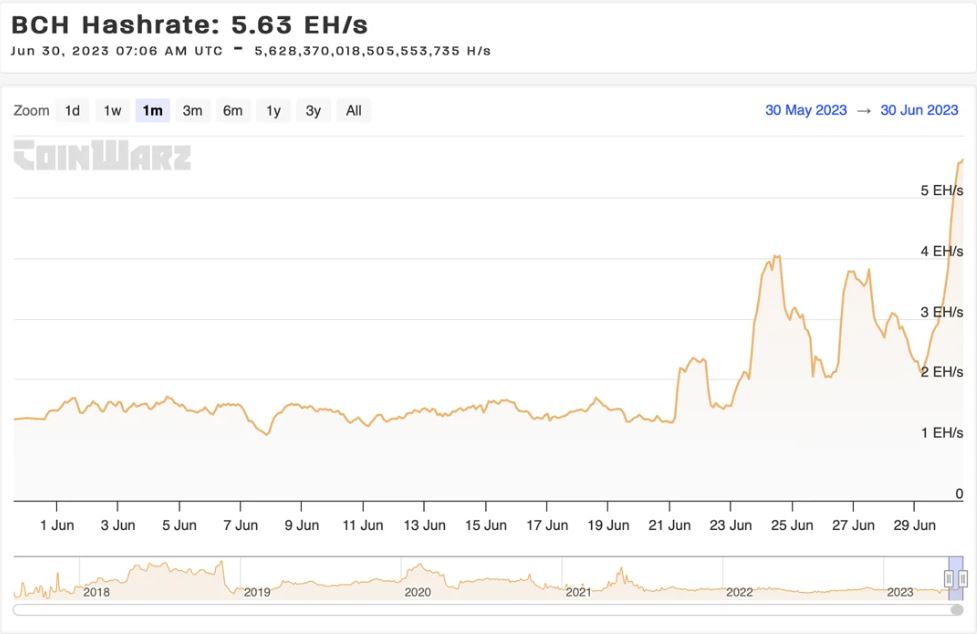Click the 2021 label in the navigator
Image resolution: width=977 pixels, height=634 pixels.
[578, 592]
